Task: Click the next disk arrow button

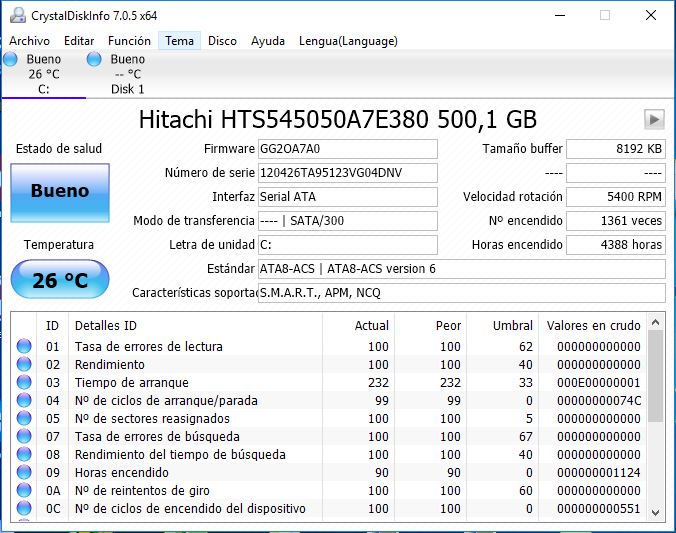Action: 654,120
